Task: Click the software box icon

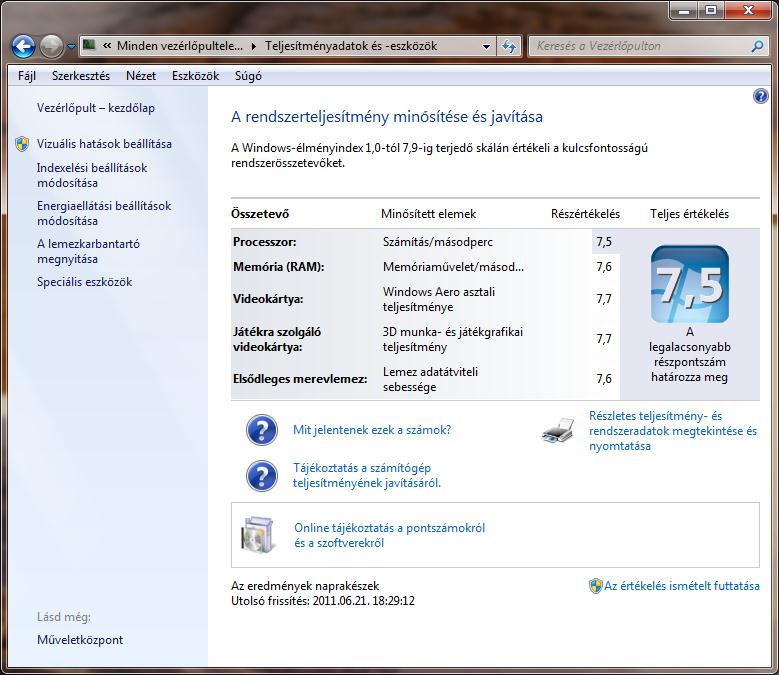Action: click(257, 535)
